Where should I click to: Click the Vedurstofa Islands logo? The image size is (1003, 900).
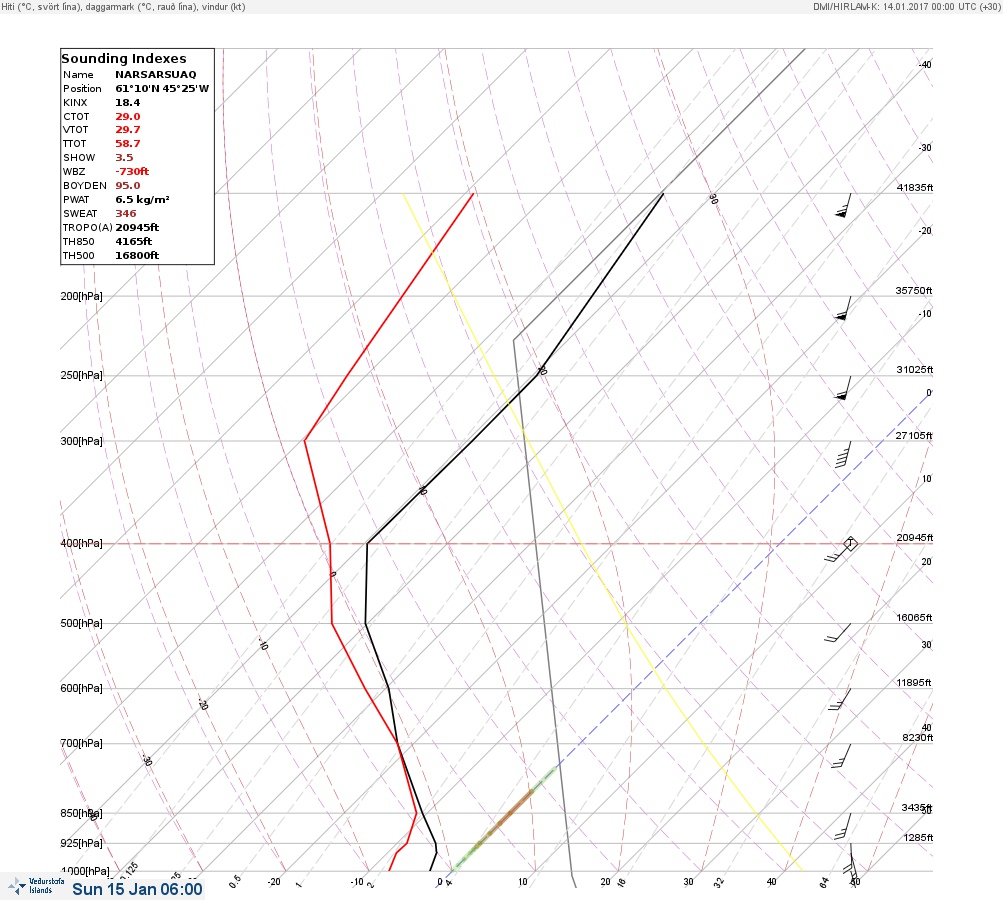pos(36,886)
